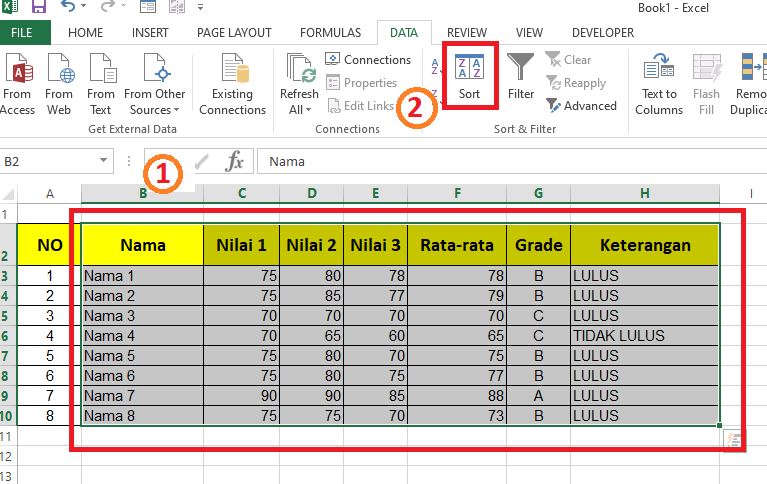Open the Customize Quick Access Toolbar arrow

click(x=201, y=7)
